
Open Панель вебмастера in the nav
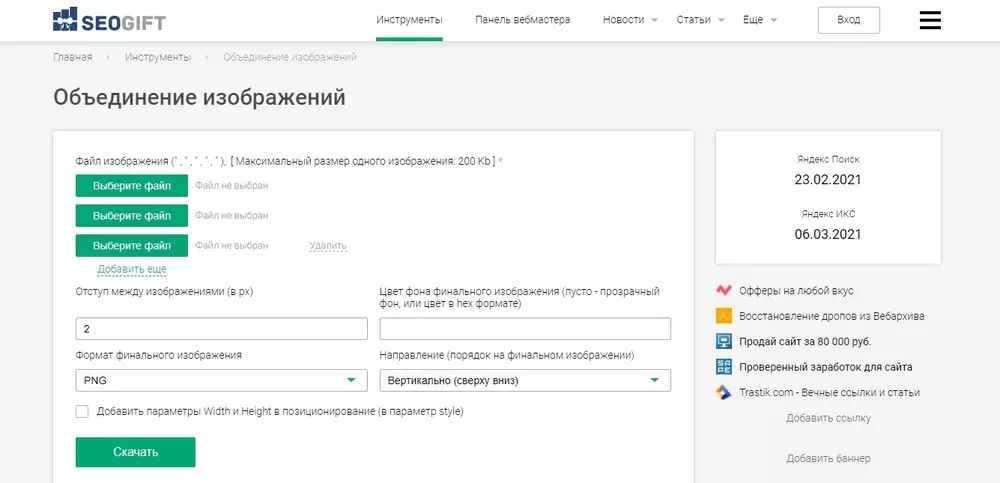coord(522,20)
